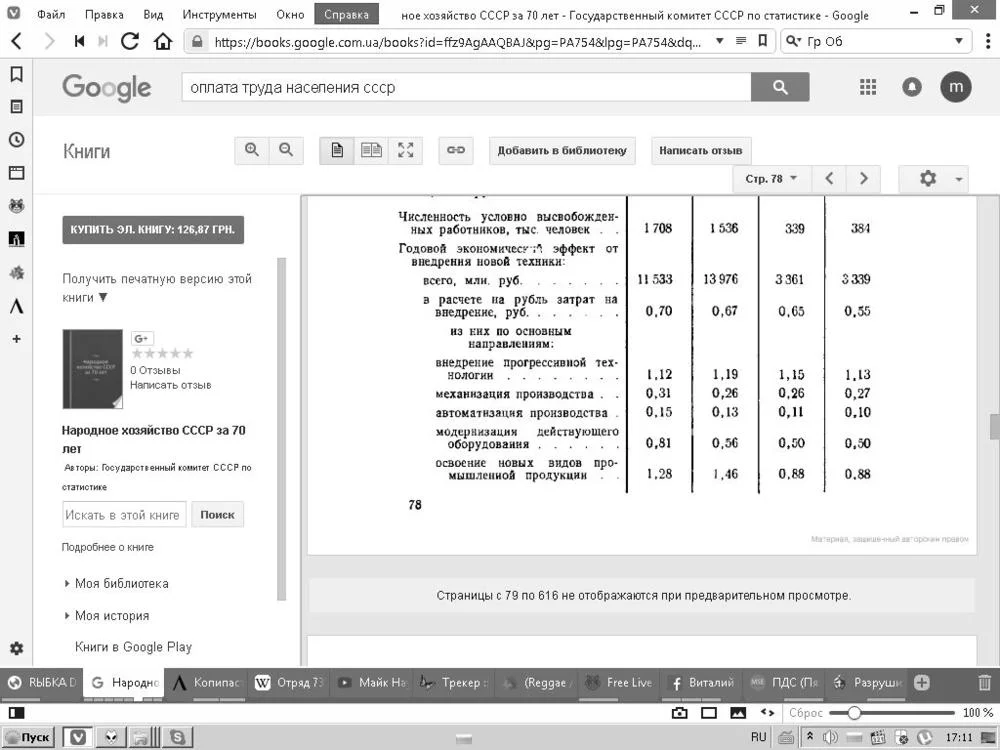The height and width of the screenshot is (750, 1000).
Task: Open the 'Инструменты' menu
Action: point(220,14)
